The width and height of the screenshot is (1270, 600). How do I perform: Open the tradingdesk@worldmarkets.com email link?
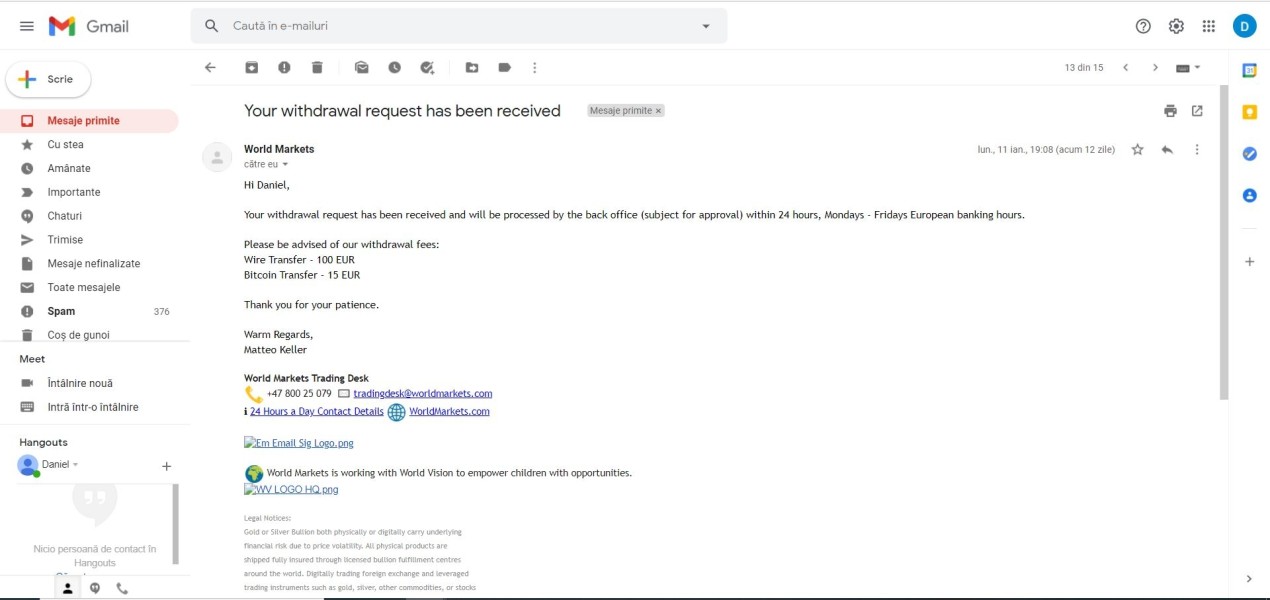(x=423, y=393)
